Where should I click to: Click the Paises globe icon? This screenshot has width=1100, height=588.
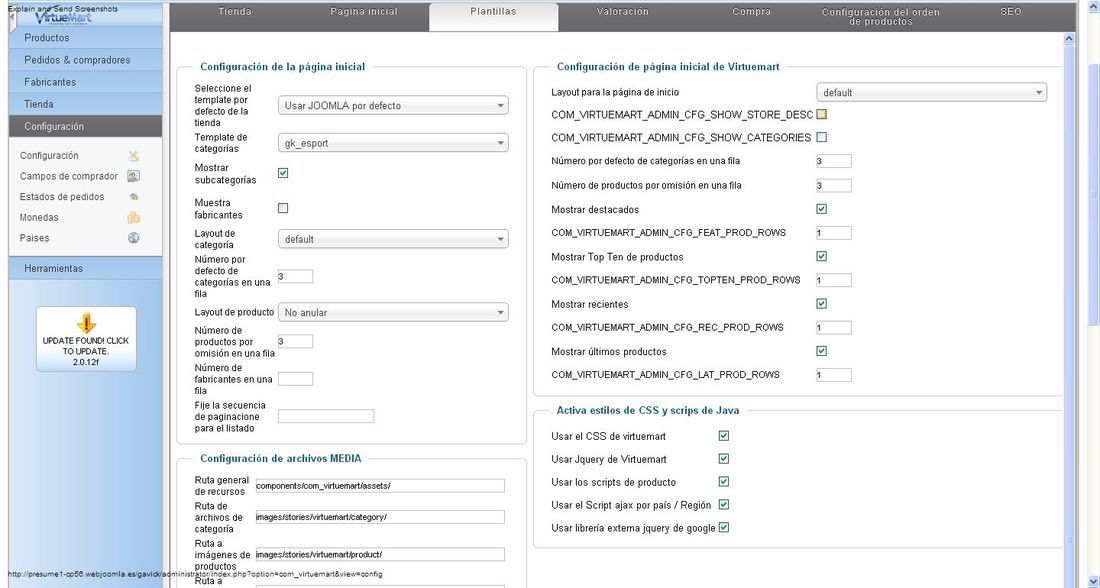tap(133, 238)
